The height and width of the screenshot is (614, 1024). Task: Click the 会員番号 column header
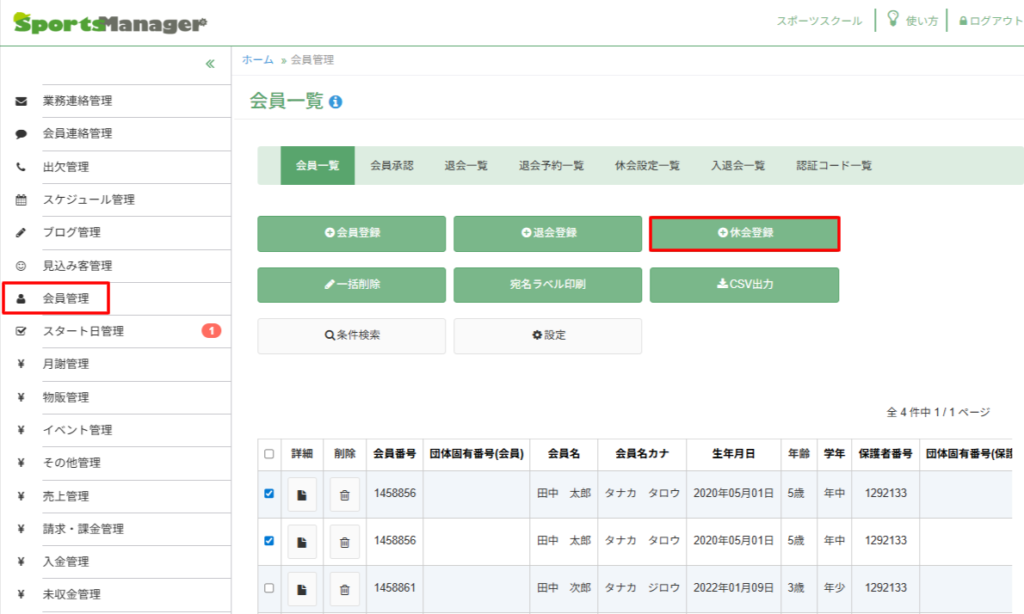tap(394, 454)
